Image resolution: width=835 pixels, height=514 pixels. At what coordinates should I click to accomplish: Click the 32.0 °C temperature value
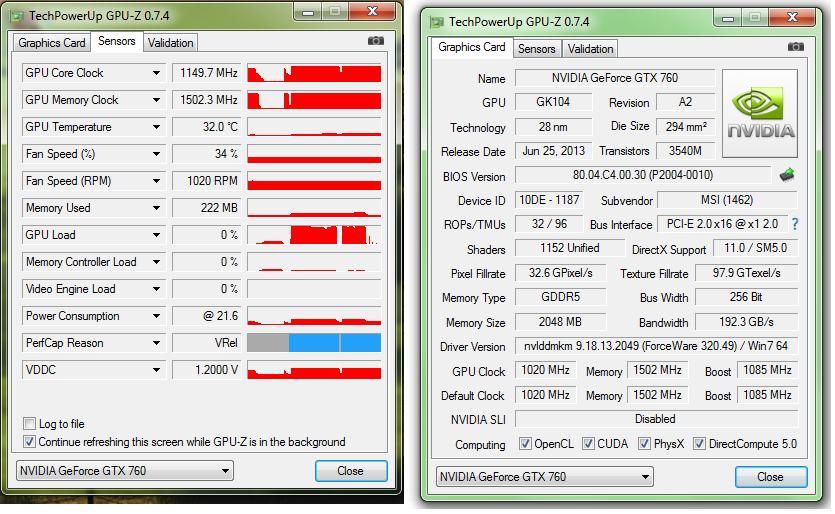tap(207, 127)
